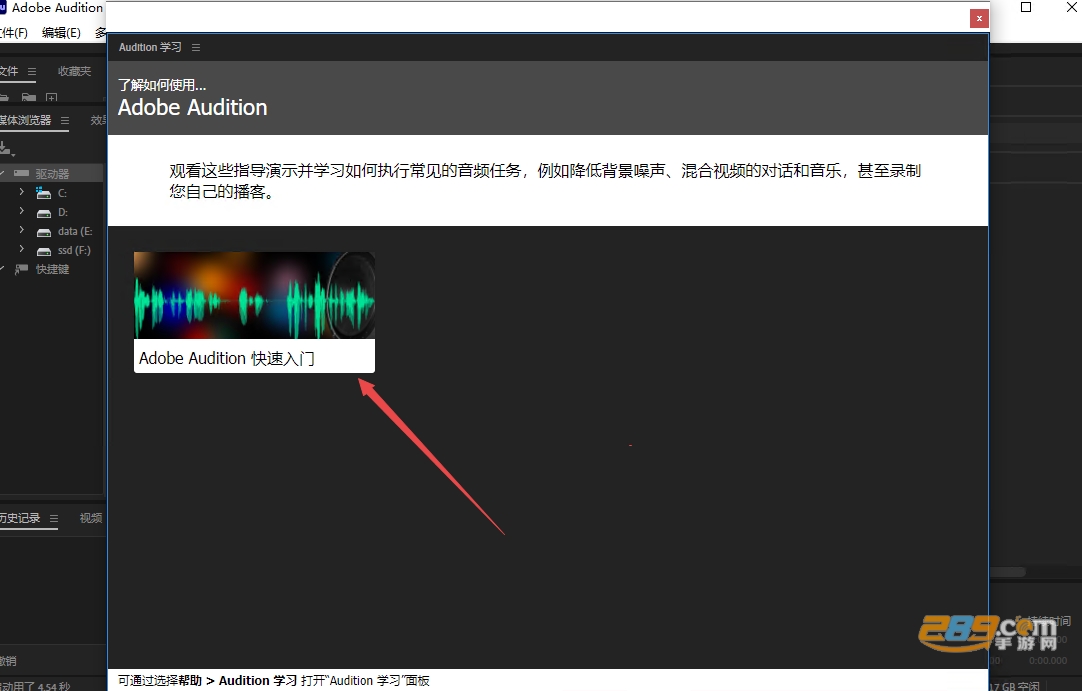Image resolution: width=1082 pixels, height=691 pixels.
Task: Close the learning dialog with red X
Action: click(978, 19)
